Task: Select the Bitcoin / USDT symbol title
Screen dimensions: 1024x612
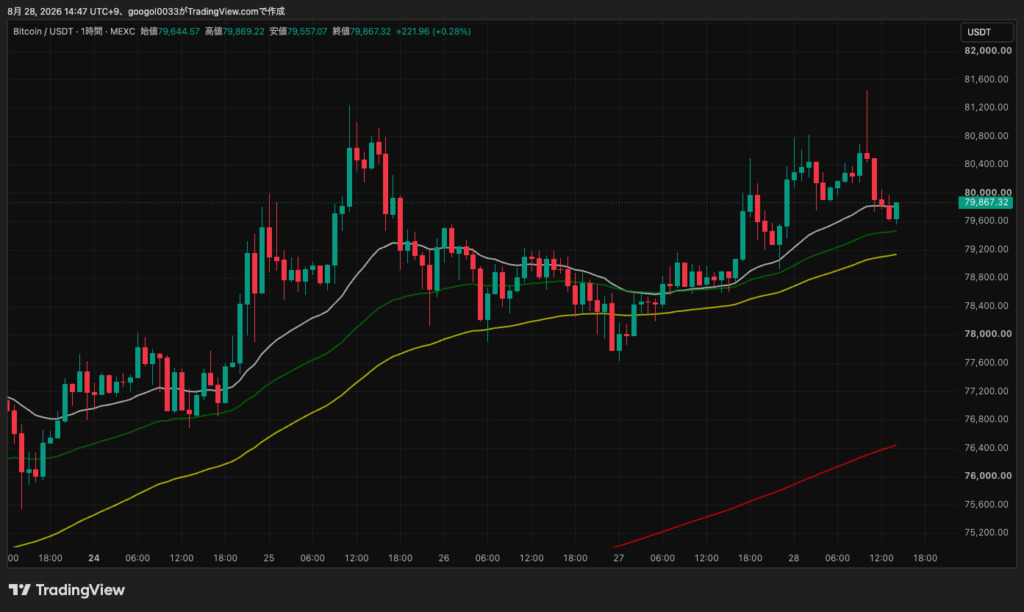Action: click(43, 31)
